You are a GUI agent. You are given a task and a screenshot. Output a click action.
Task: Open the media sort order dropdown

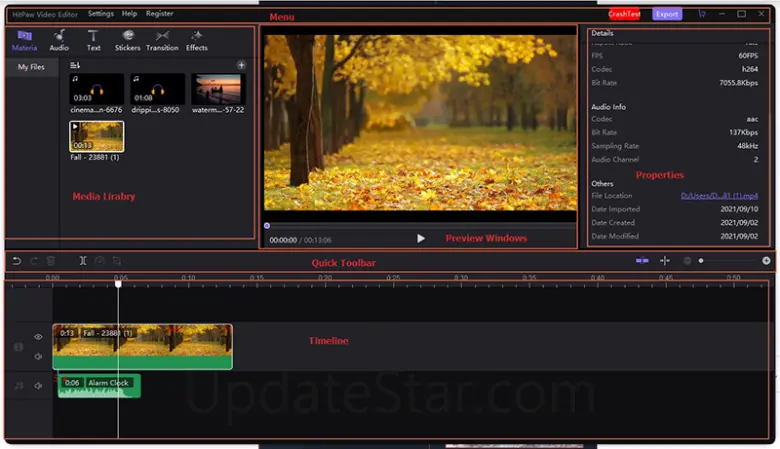click(75, 65)
